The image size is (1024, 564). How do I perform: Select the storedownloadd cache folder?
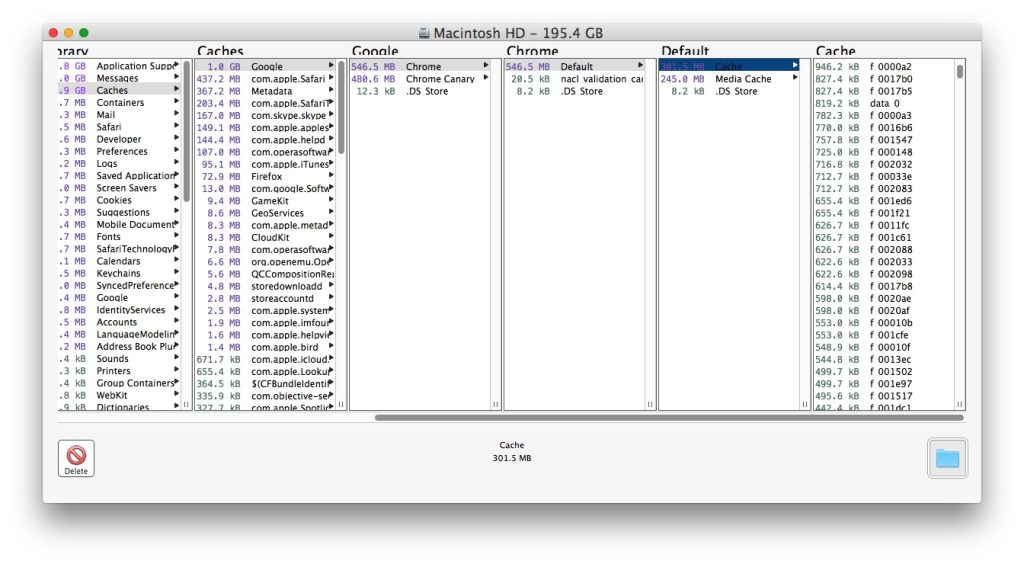pos(266,286)
